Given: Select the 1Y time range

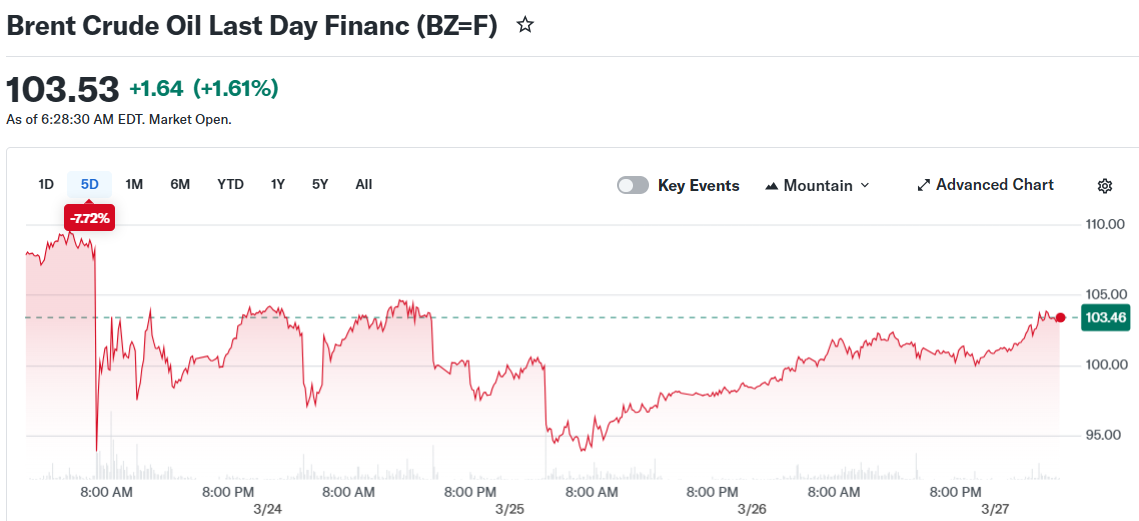Looking at the screenshot, I should [278, 184].
